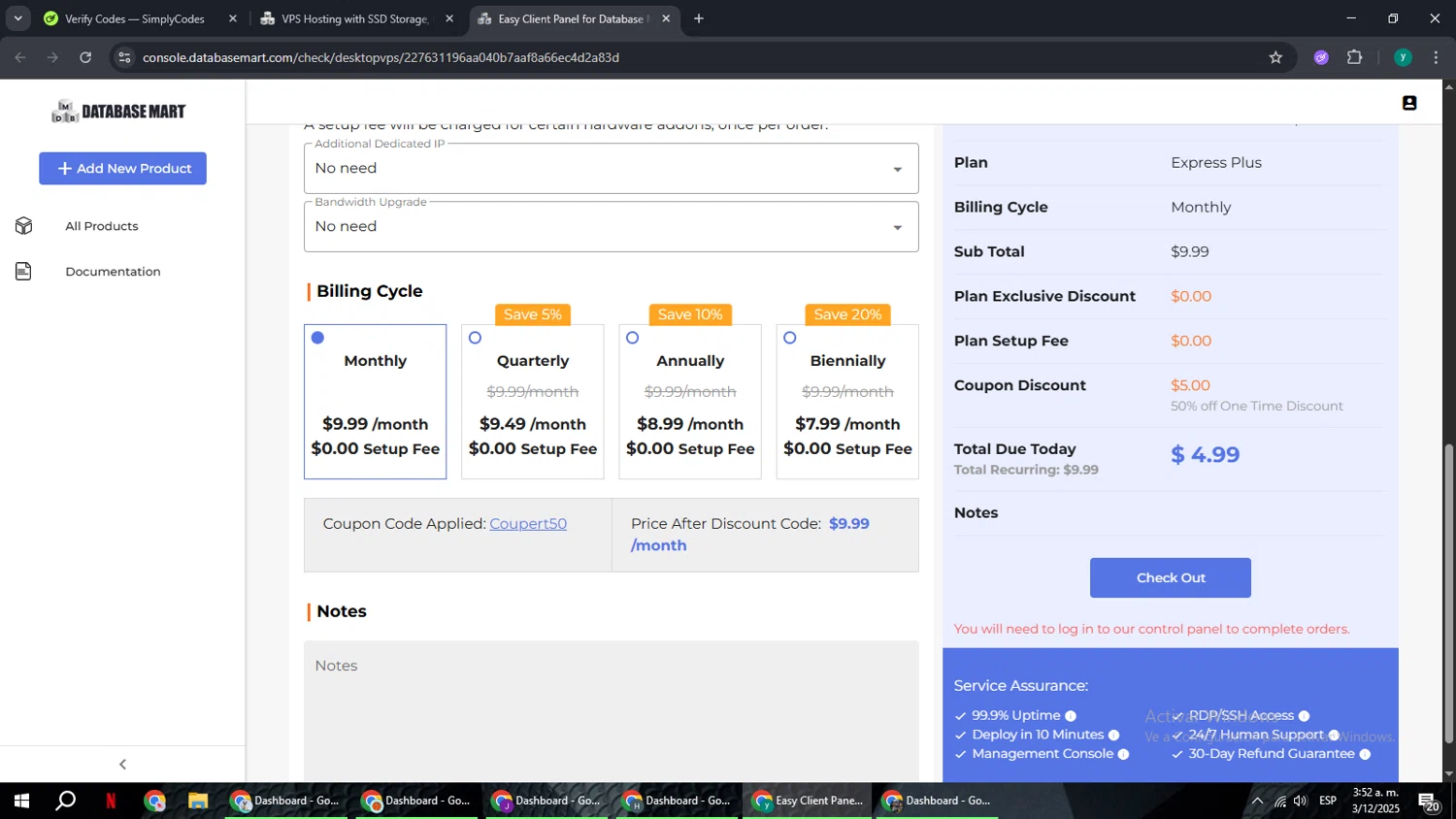
Task: Click the $7.99 /month Biennially price
Action: 847,424
